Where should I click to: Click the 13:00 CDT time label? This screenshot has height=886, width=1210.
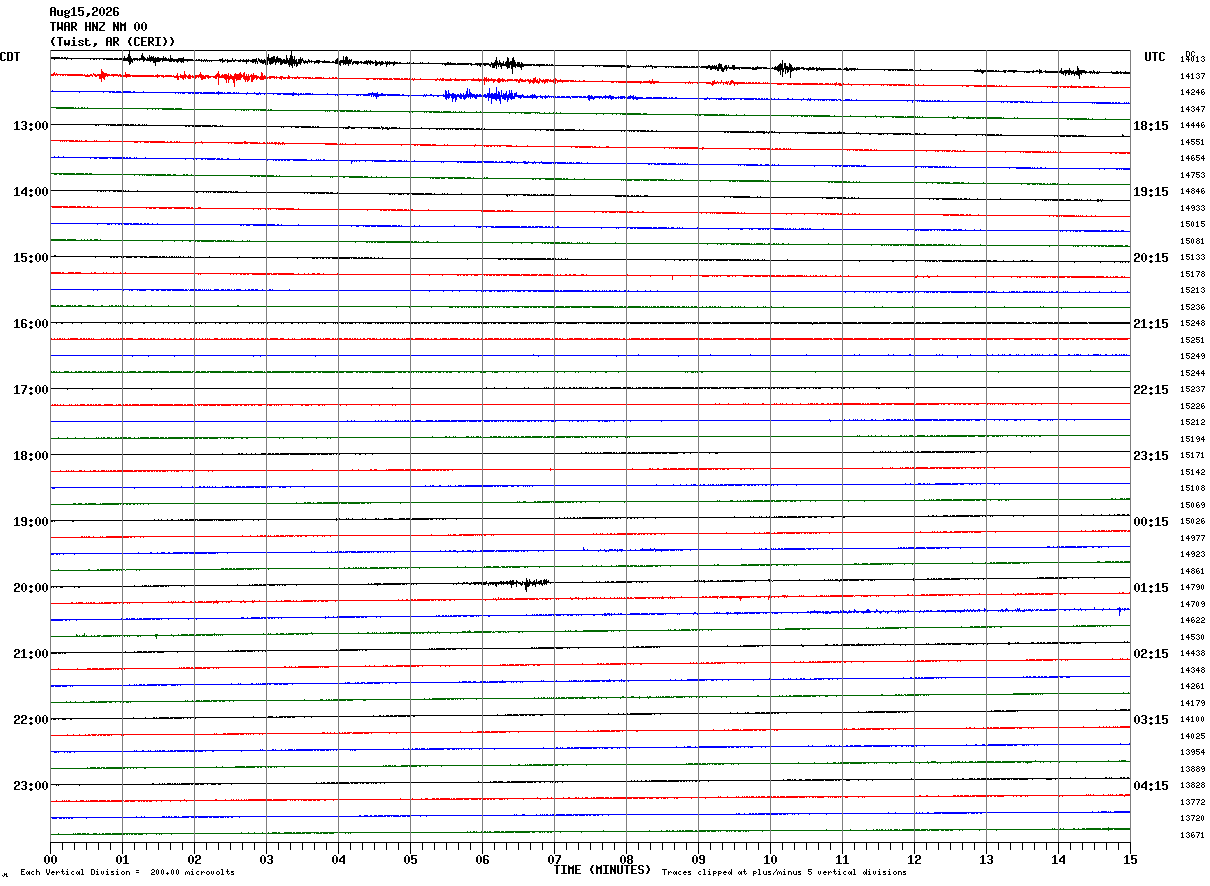tap(30, 126)
